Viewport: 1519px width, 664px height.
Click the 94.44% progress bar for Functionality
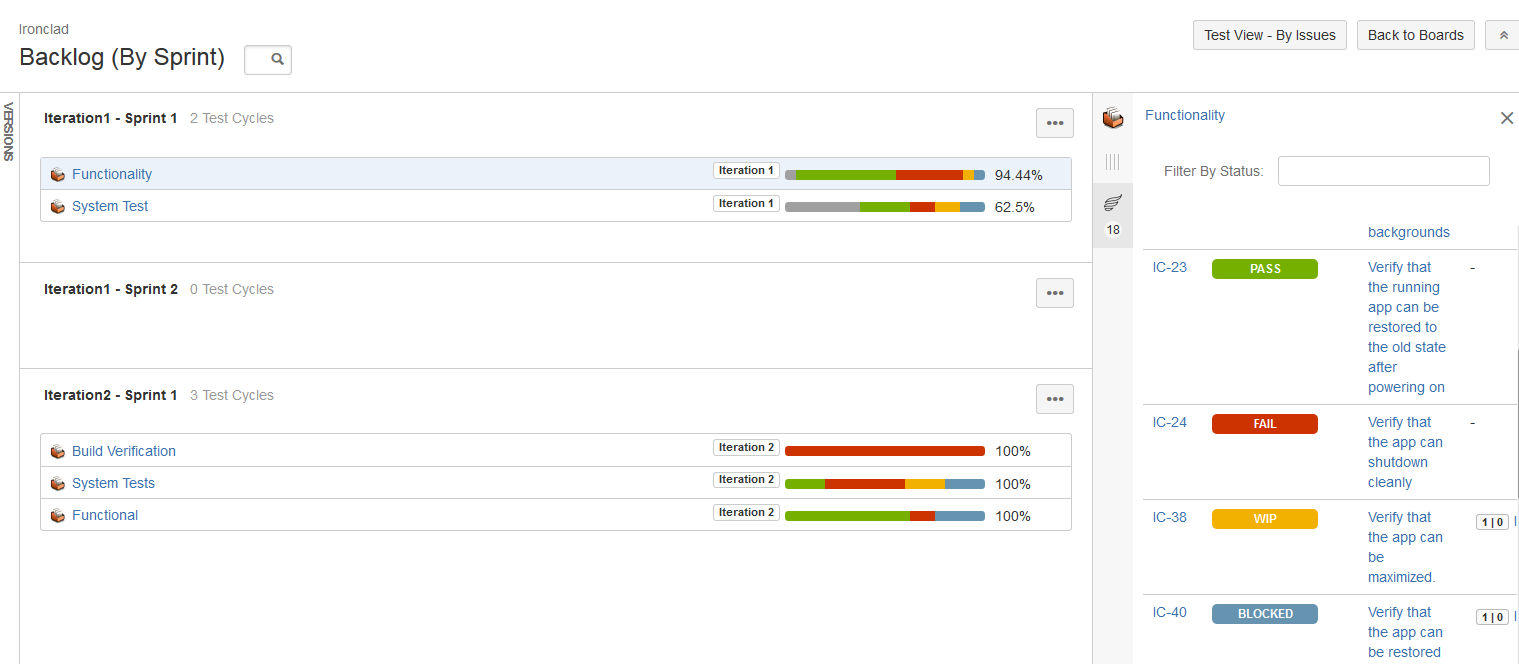pyautogui.click(x=884, y=173)
